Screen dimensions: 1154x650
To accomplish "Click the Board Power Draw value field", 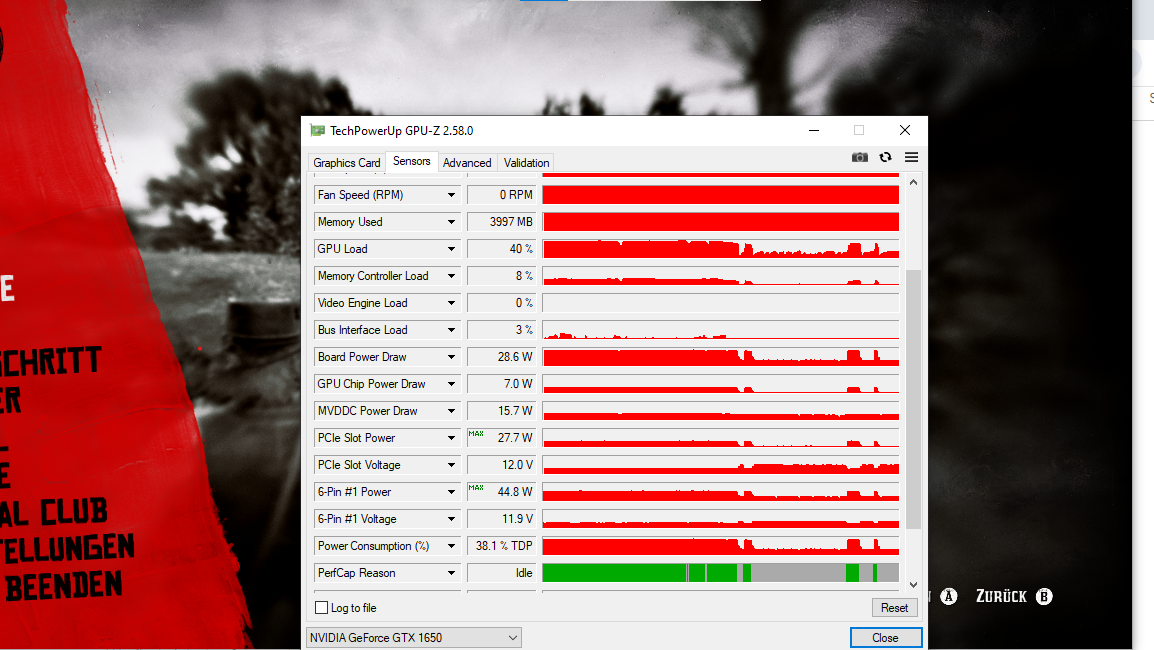I will click(501, 356).
